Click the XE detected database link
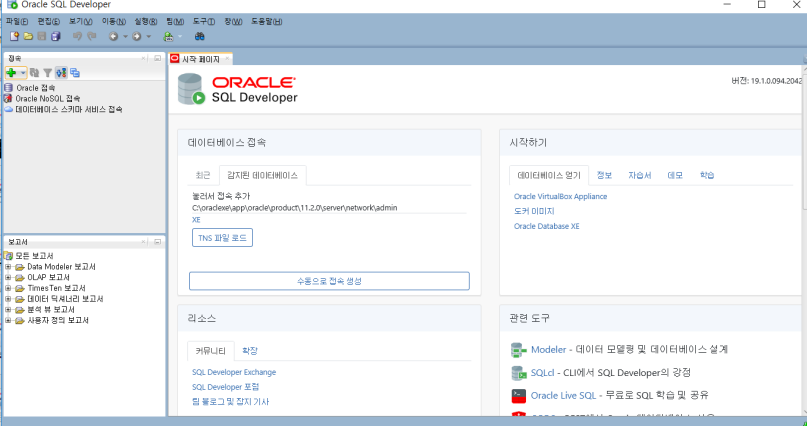Image resolution: width=807 pixels, height=426 pixels. click(196, 220)
